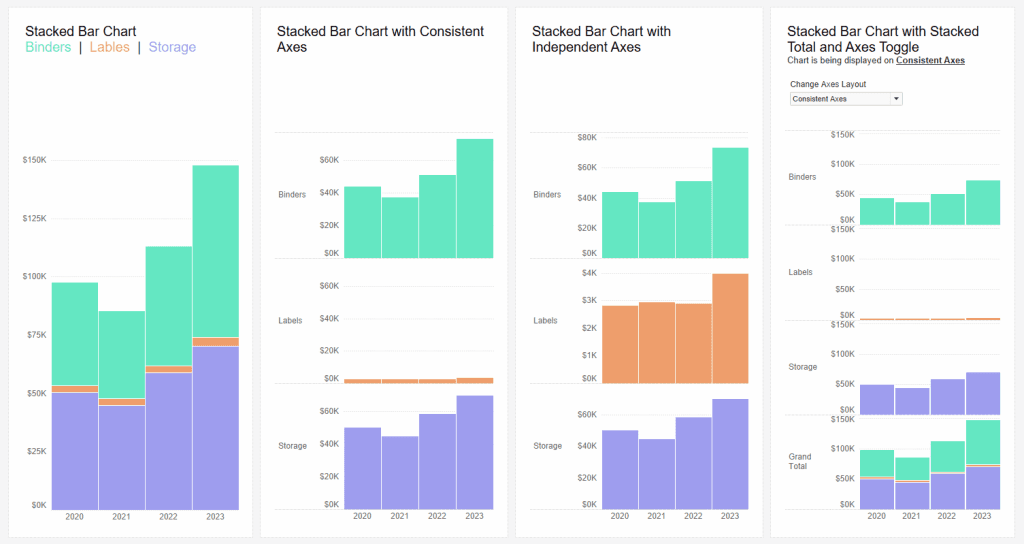Click the Grand Total row header
Screen dimensions: 1024x544
coord(798,462)
